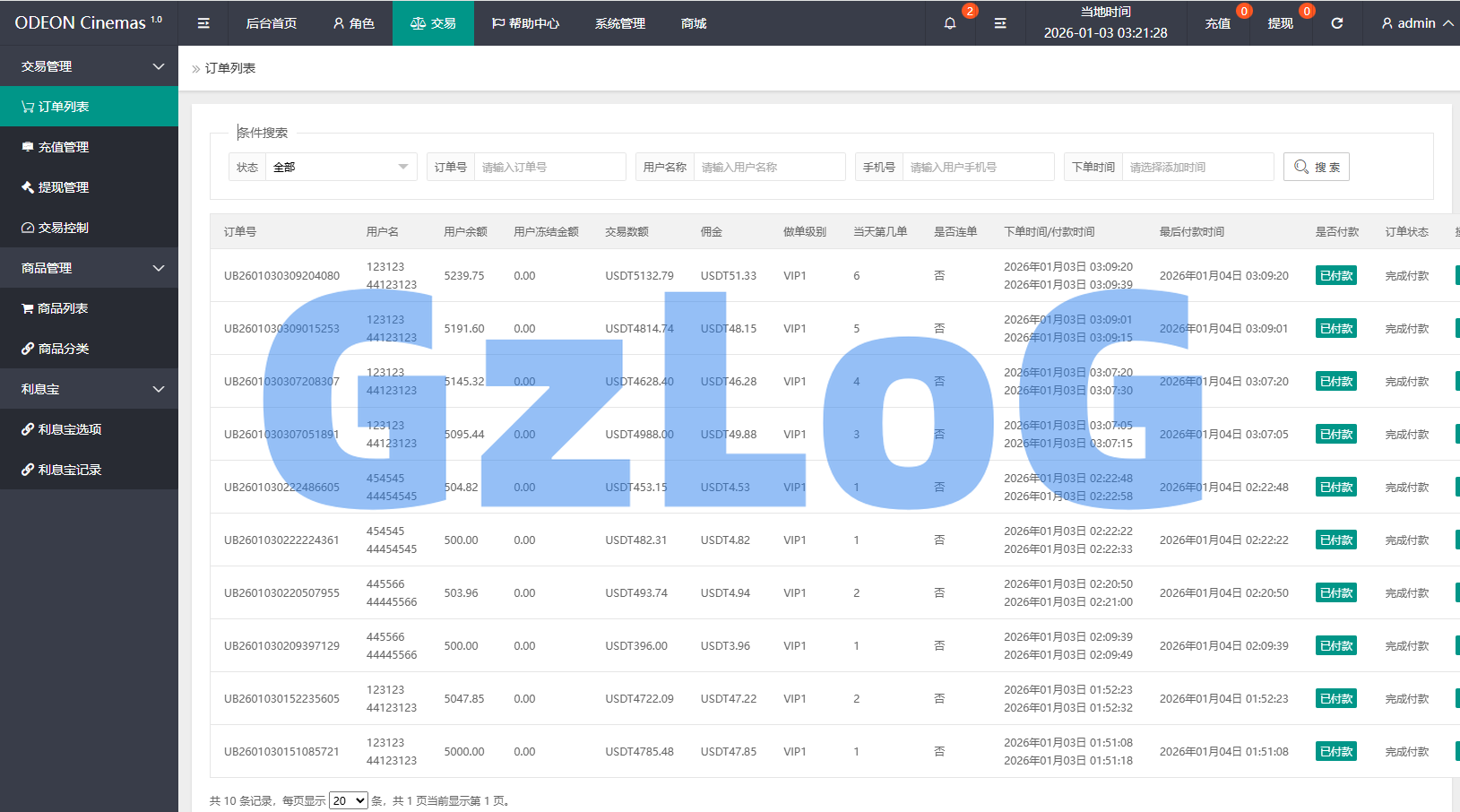This screenshot has width=1460, height=812.
Task: Open 商品列表 in the sidebar
Action: point(63,308)
